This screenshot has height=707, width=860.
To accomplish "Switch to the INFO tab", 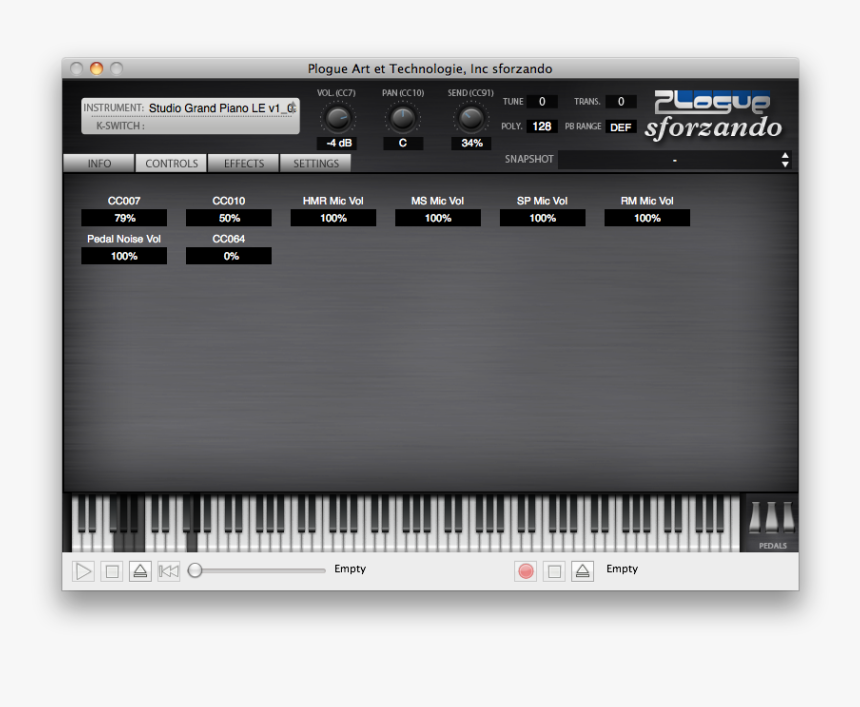I will [x=99, y=164].
